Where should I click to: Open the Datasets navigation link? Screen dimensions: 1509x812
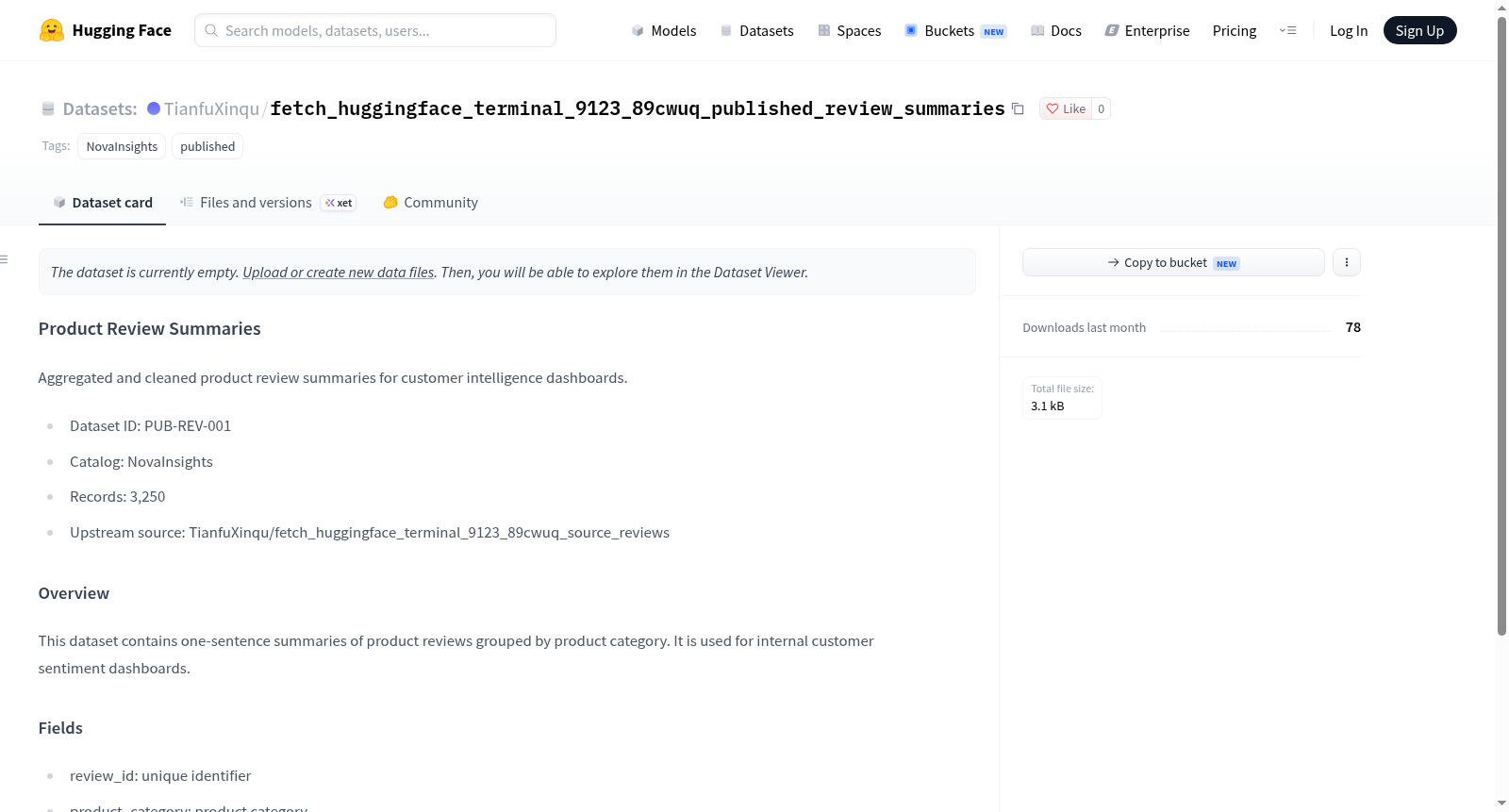click(x=756, y=30)
